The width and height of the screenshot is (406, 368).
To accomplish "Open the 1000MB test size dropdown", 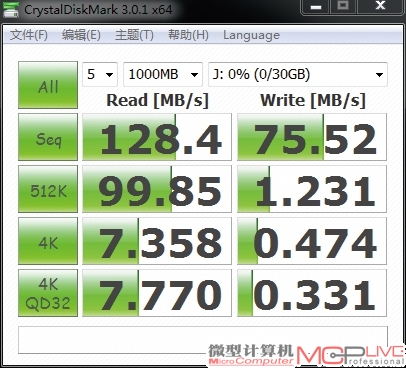I will point(163,74).
